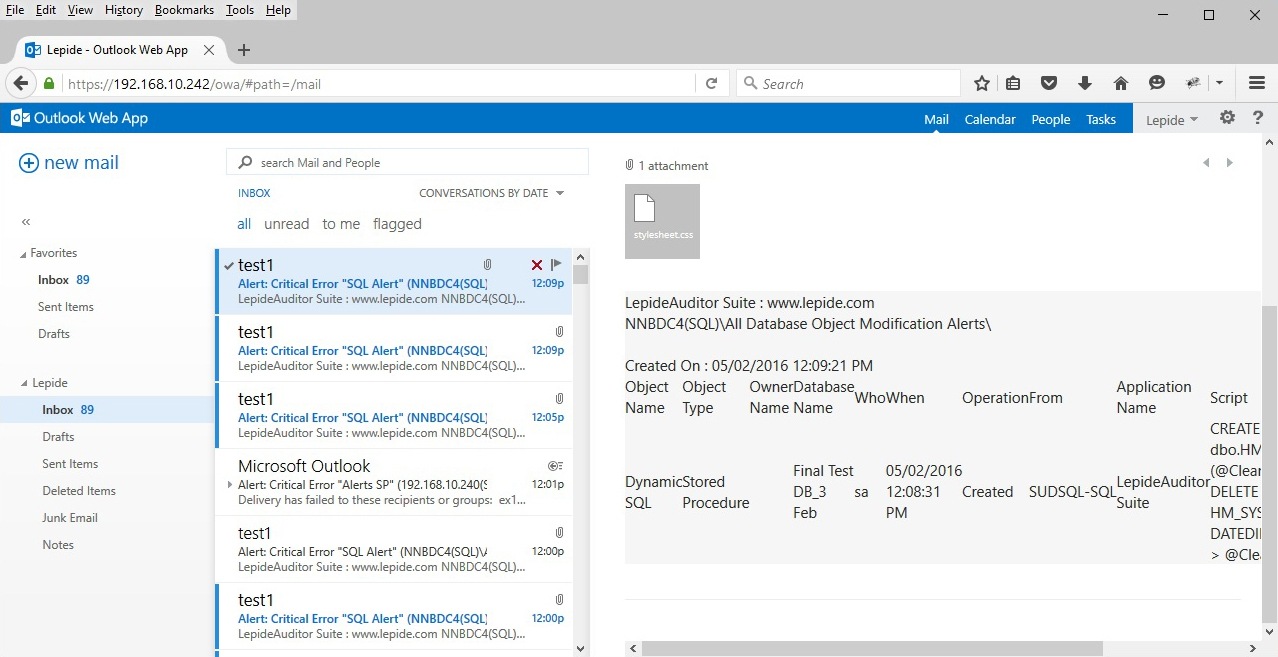Click the paperclip attachment icon on test1
The width and height of the screenshot is (1278, 657).
487,264
